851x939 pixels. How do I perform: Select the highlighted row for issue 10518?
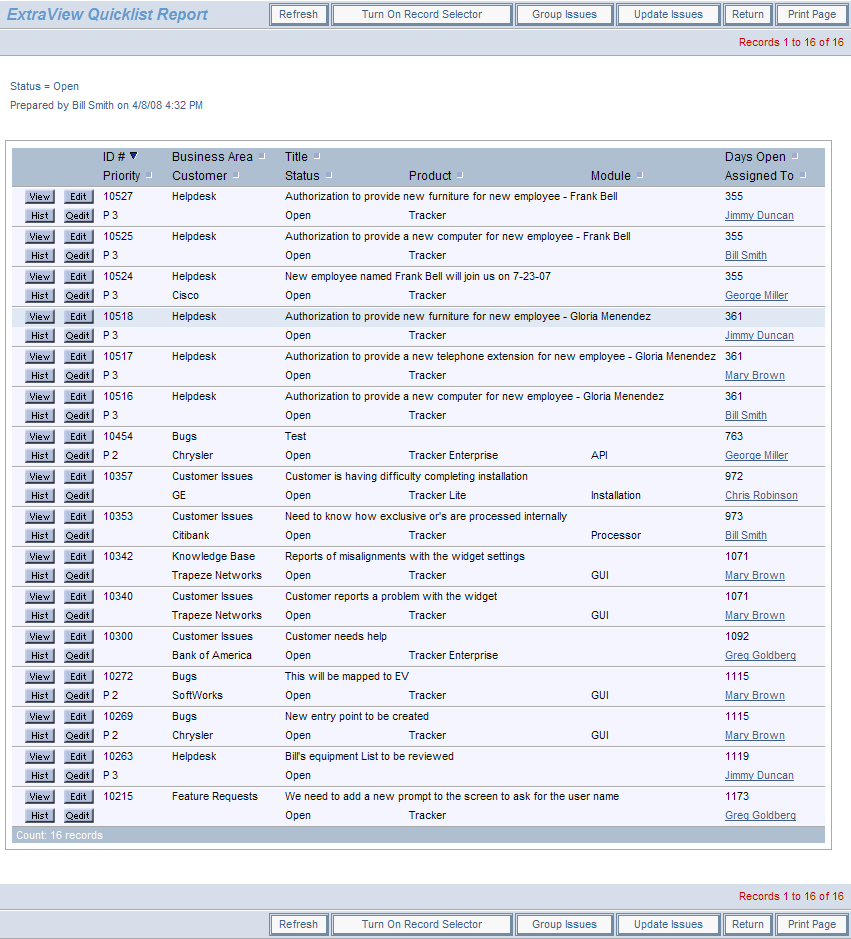click(x=467, y=317)
